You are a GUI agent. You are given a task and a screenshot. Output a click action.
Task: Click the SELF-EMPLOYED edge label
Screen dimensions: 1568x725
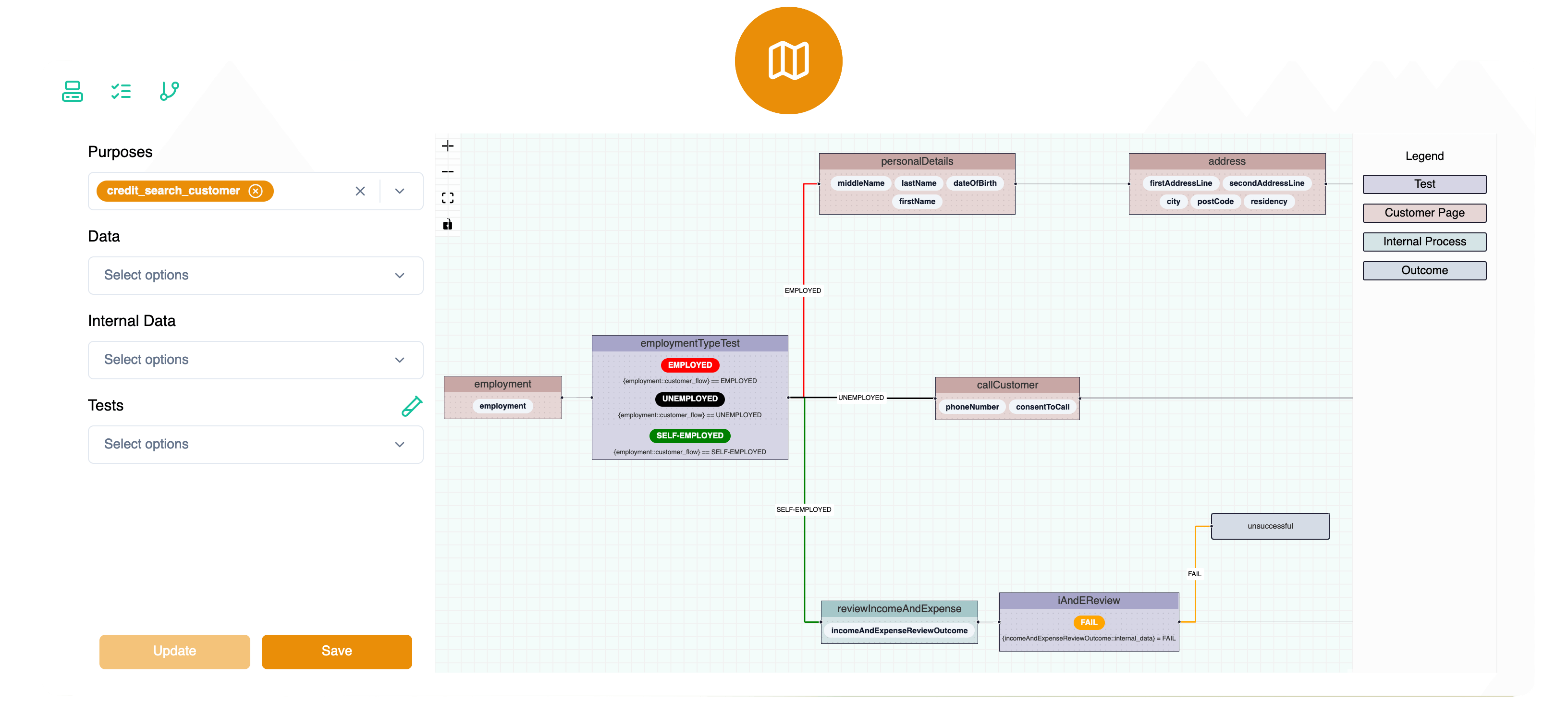click(804, 510)
